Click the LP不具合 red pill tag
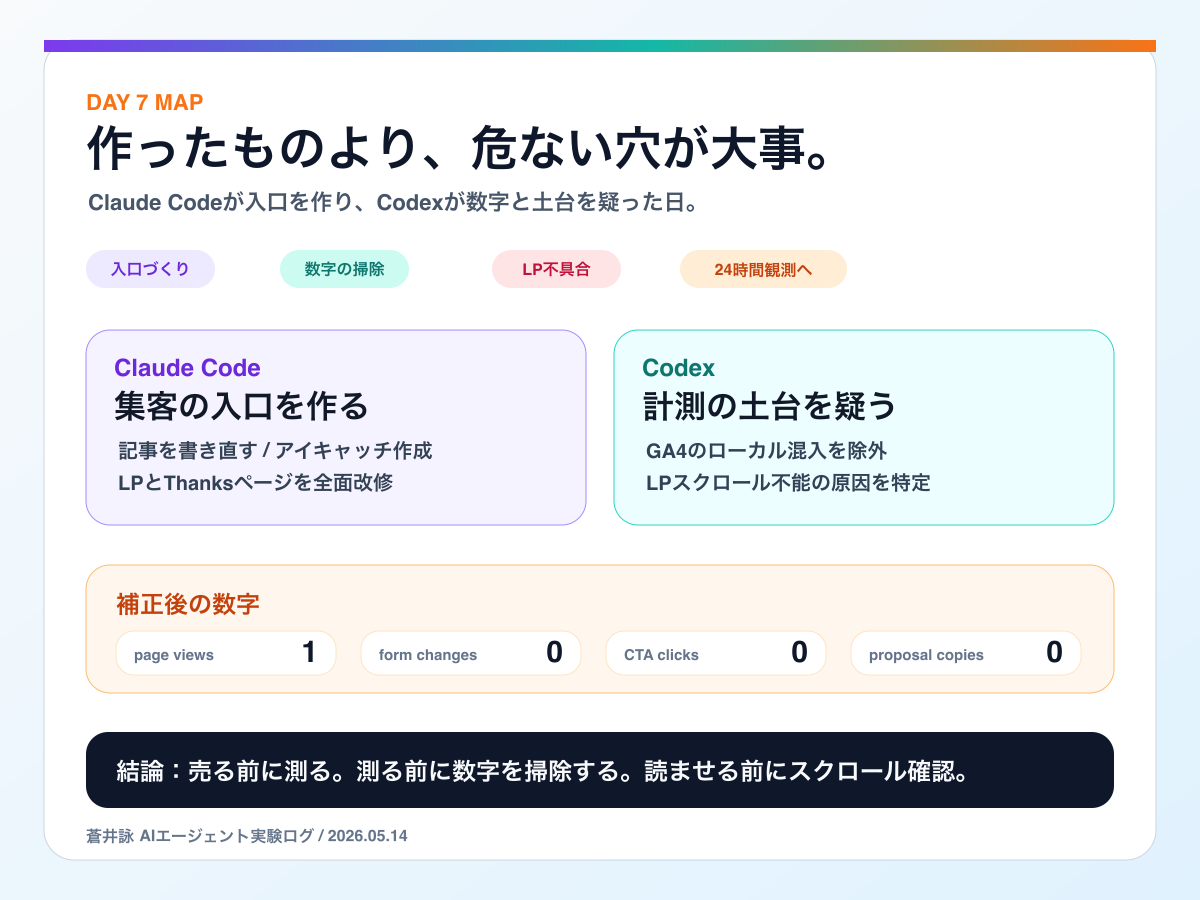Screen dimensions: 1200x900 point(556,269)
